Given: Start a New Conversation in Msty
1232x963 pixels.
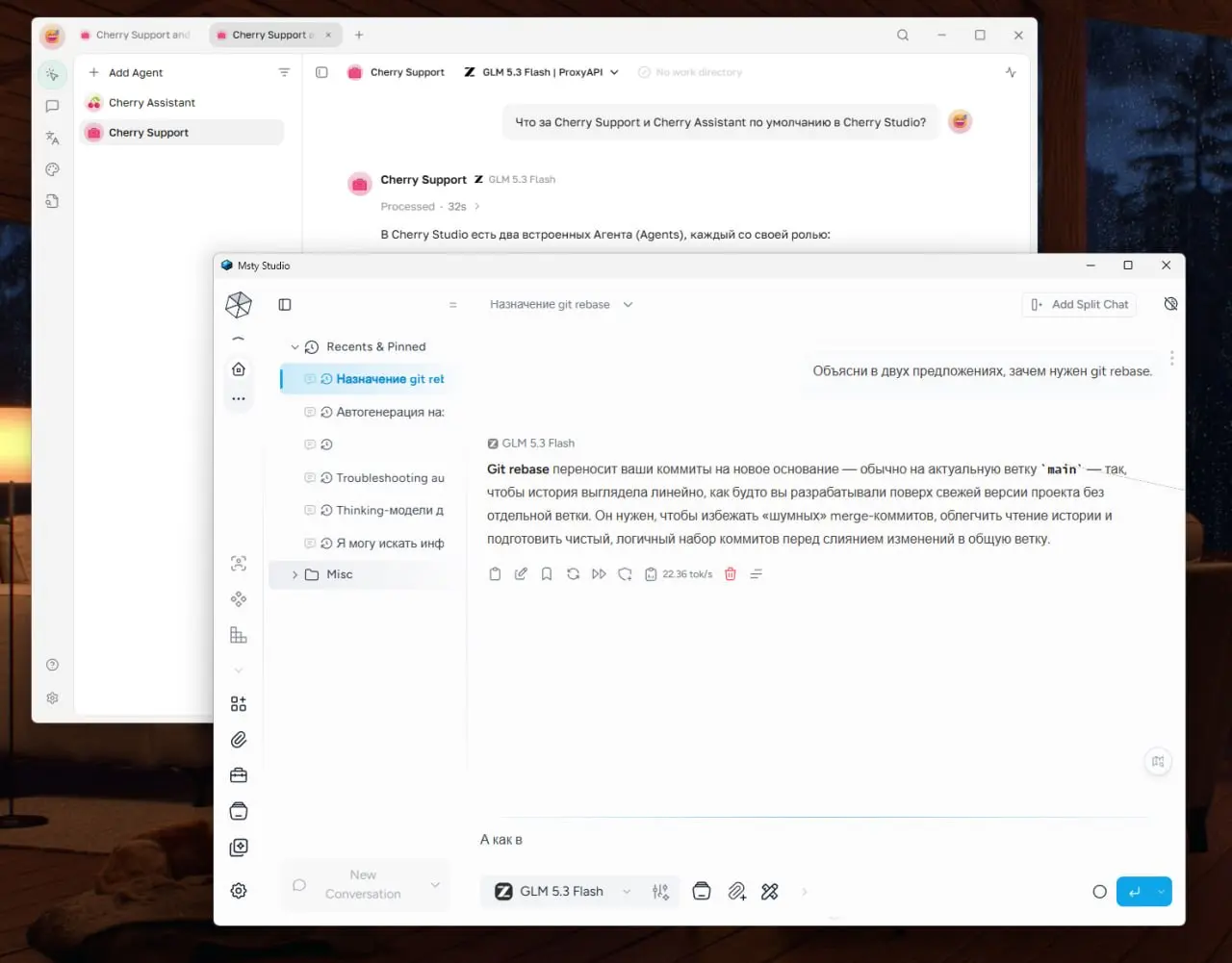Looking at the screenshot, I should 362,884.
